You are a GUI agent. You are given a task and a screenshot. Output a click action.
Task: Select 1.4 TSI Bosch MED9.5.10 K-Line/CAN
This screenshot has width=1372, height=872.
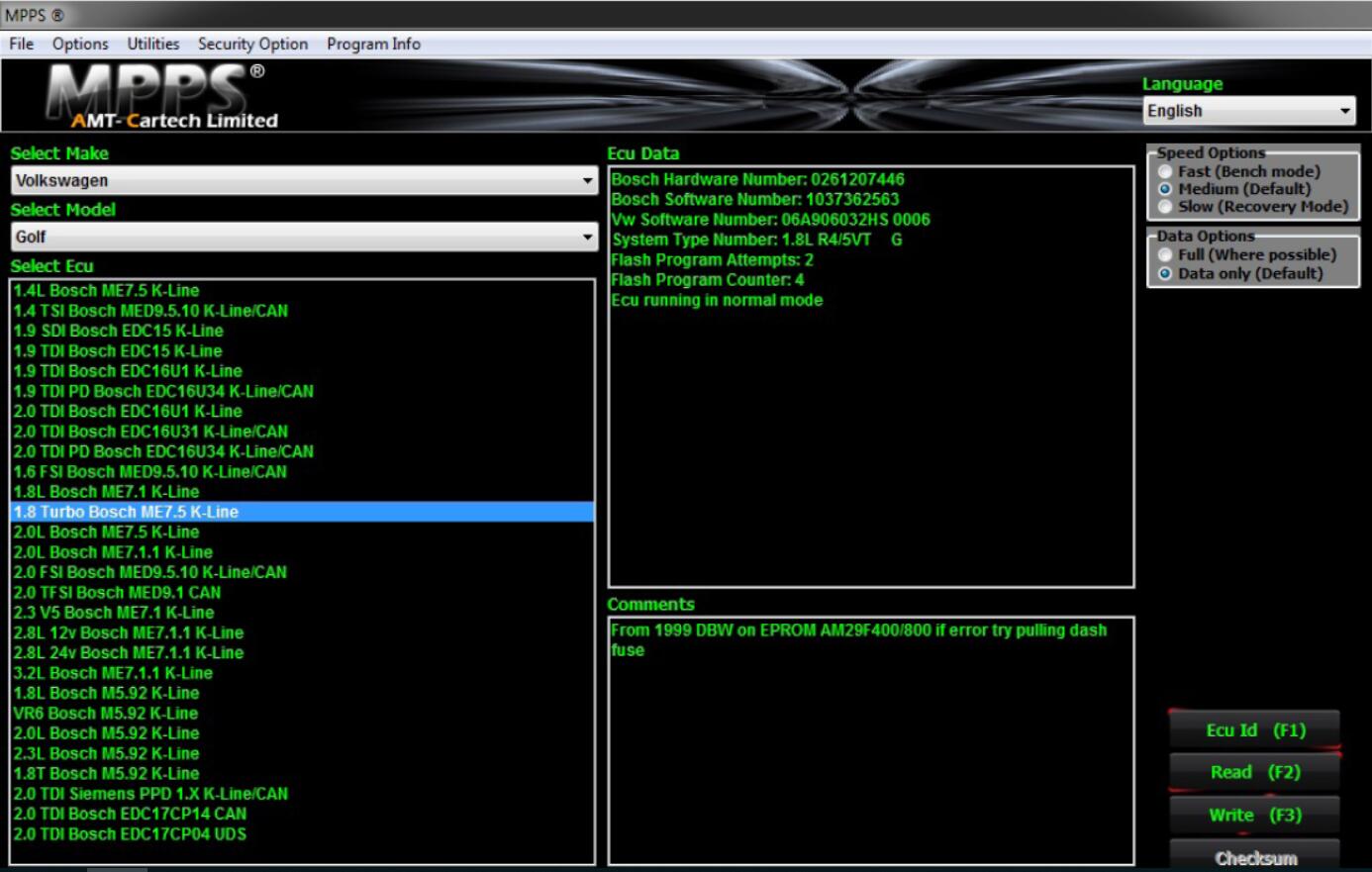(x=303, y=311)
